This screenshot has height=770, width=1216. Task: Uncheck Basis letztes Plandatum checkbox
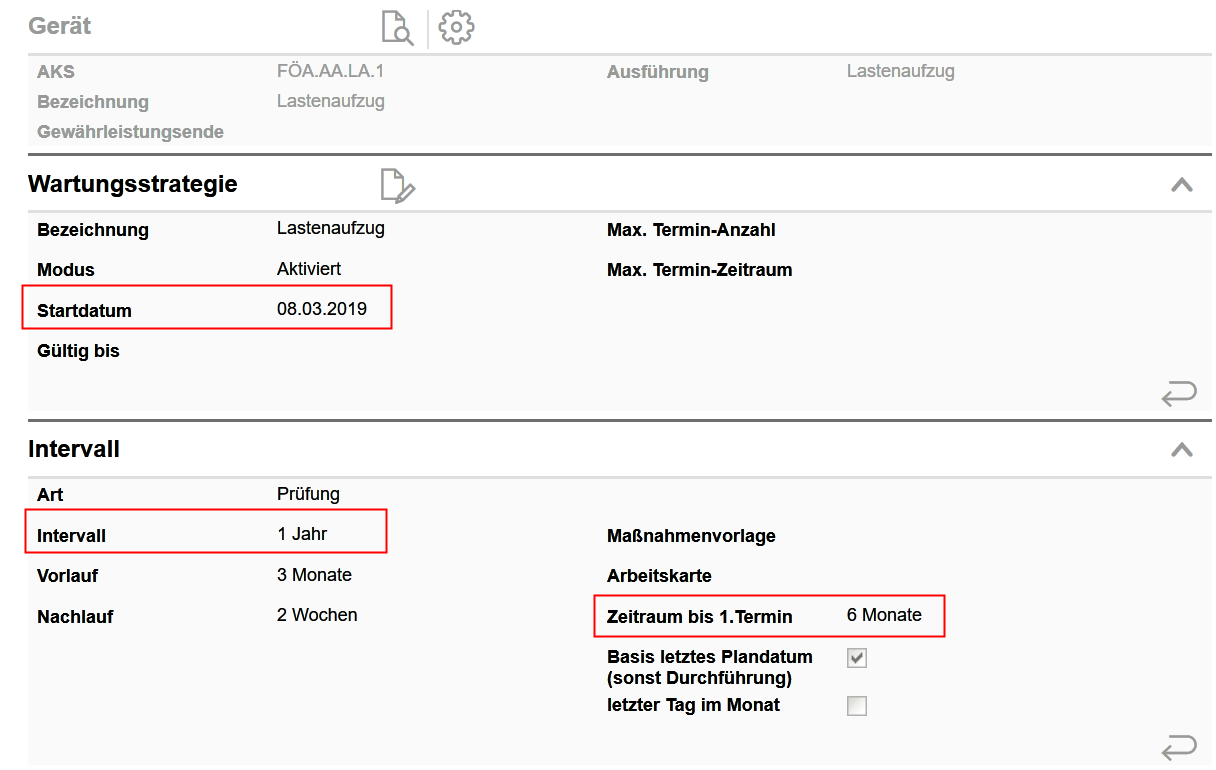[x=857, y=658]
